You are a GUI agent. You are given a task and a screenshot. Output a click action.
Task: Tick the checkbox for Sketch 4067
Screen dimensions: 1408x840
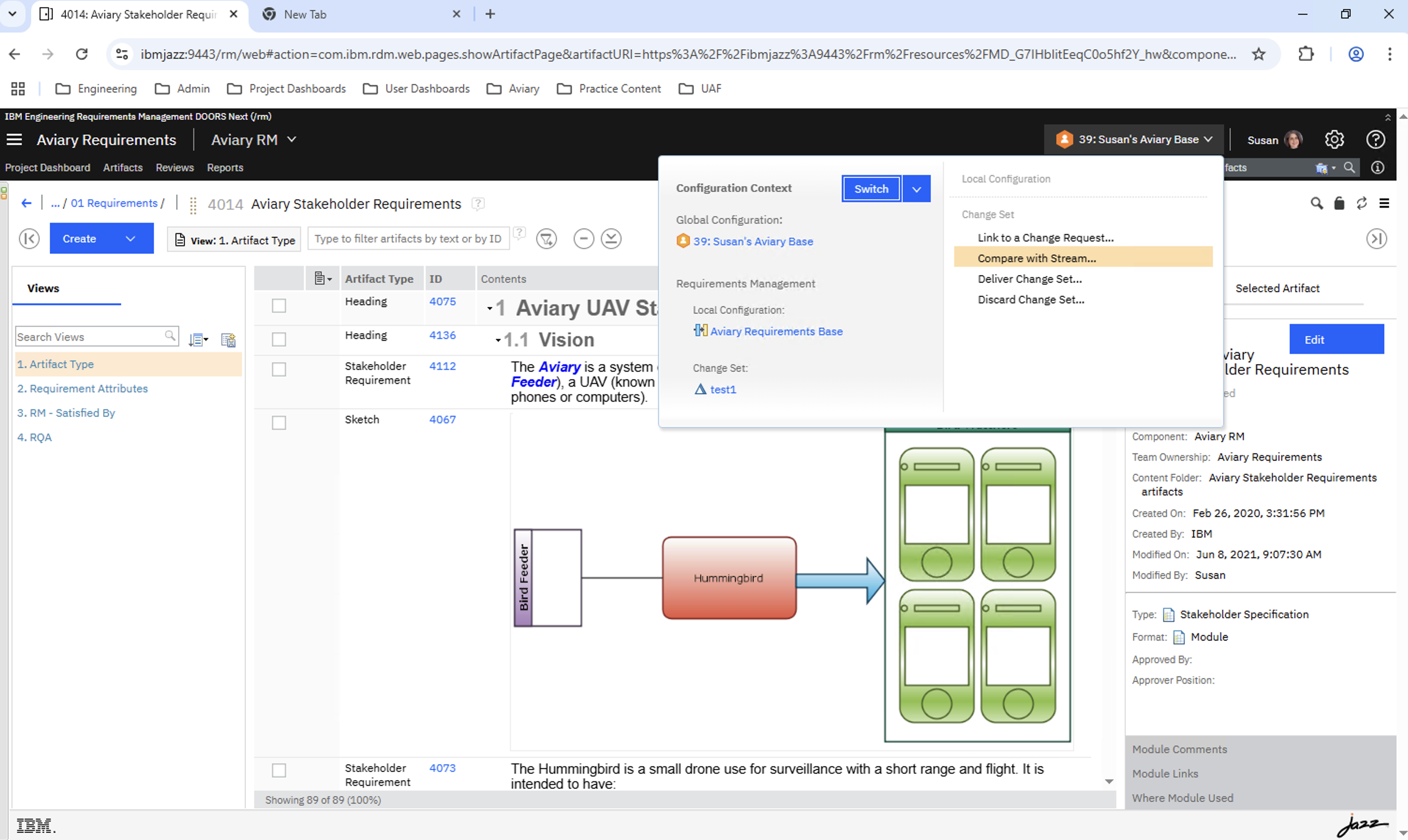click(279, 423)
